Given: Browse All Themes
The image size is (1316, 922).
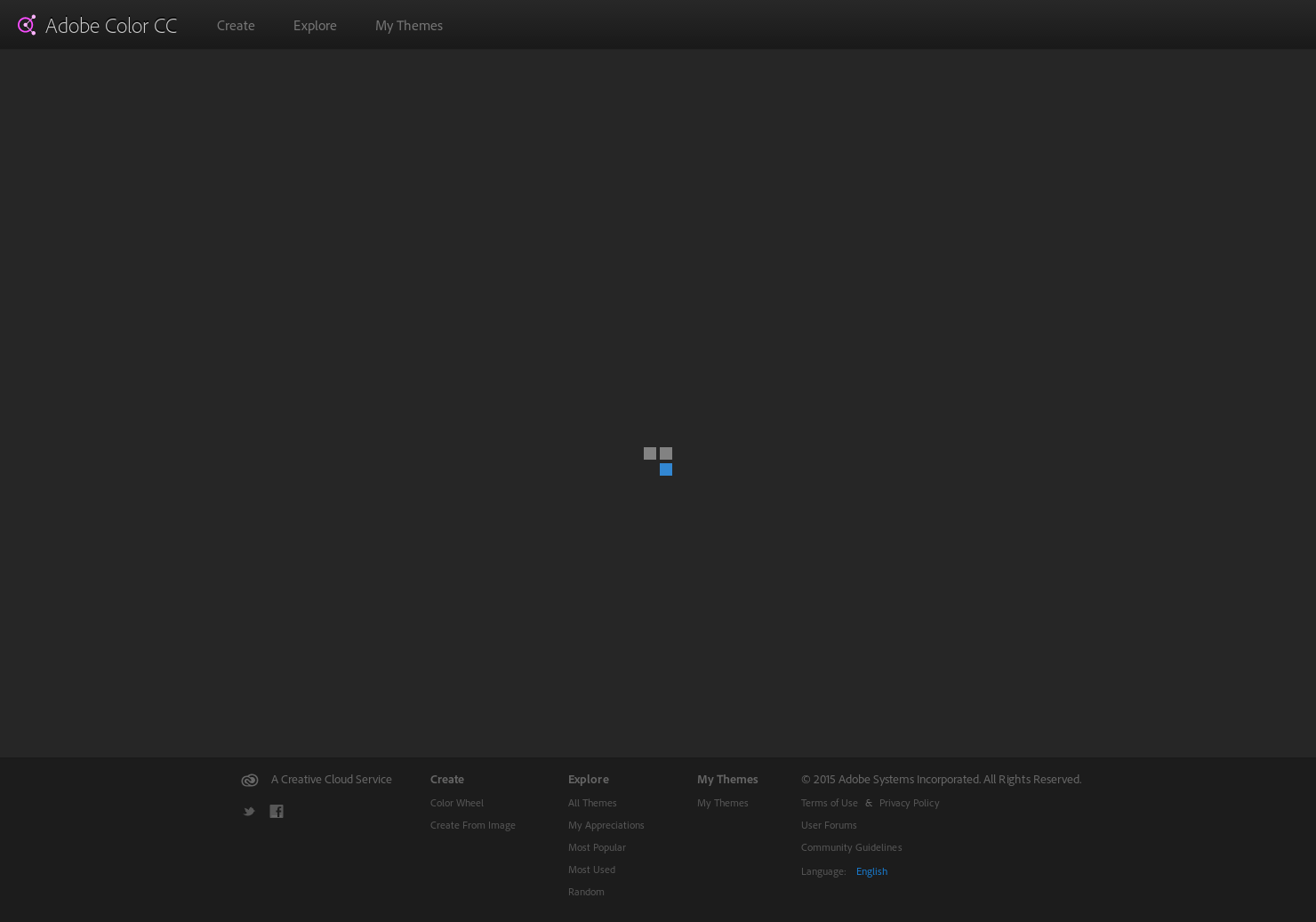Looking at the screenshot, I should coord(592,803).
